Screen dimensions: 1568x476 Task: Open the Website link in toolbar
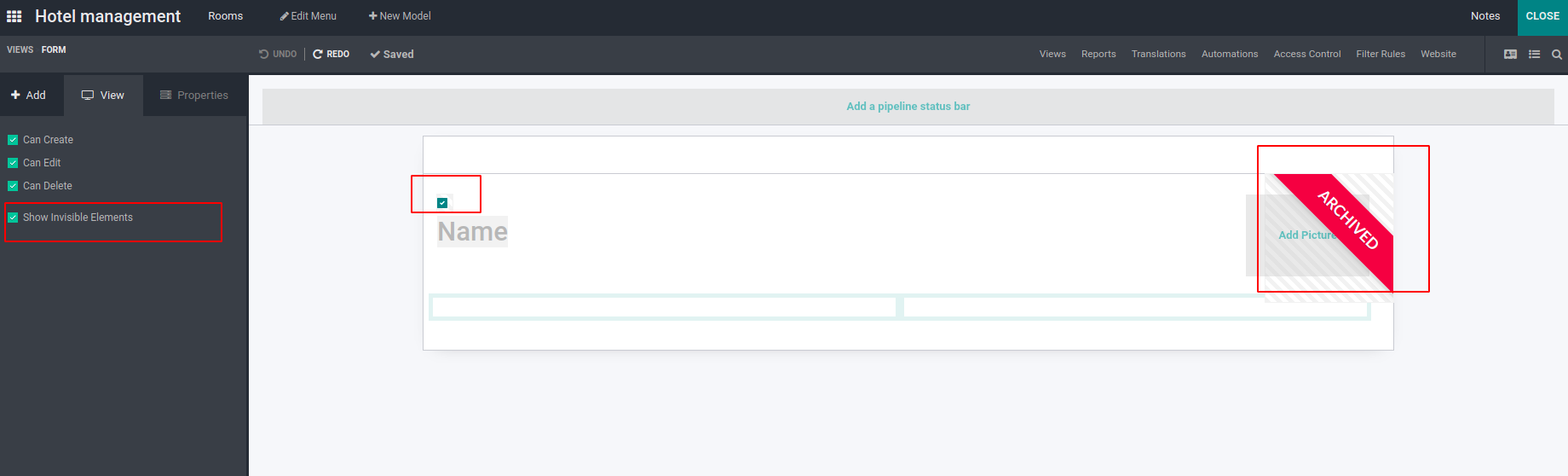coord(1438,54)
